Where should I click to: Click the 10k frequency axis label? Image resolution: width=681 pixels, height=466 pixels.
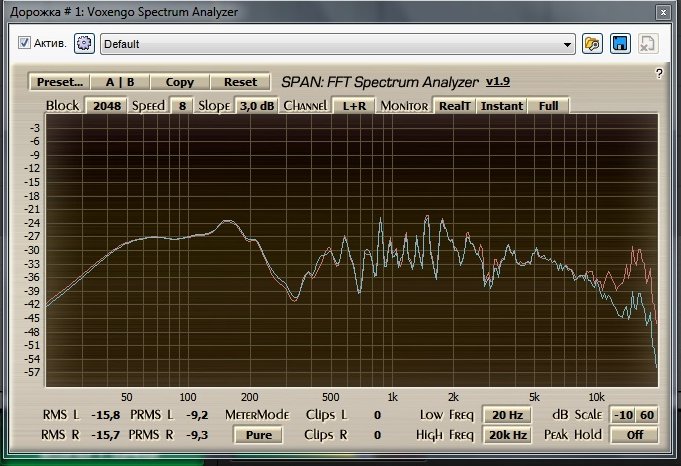click(x=596, y=397)
